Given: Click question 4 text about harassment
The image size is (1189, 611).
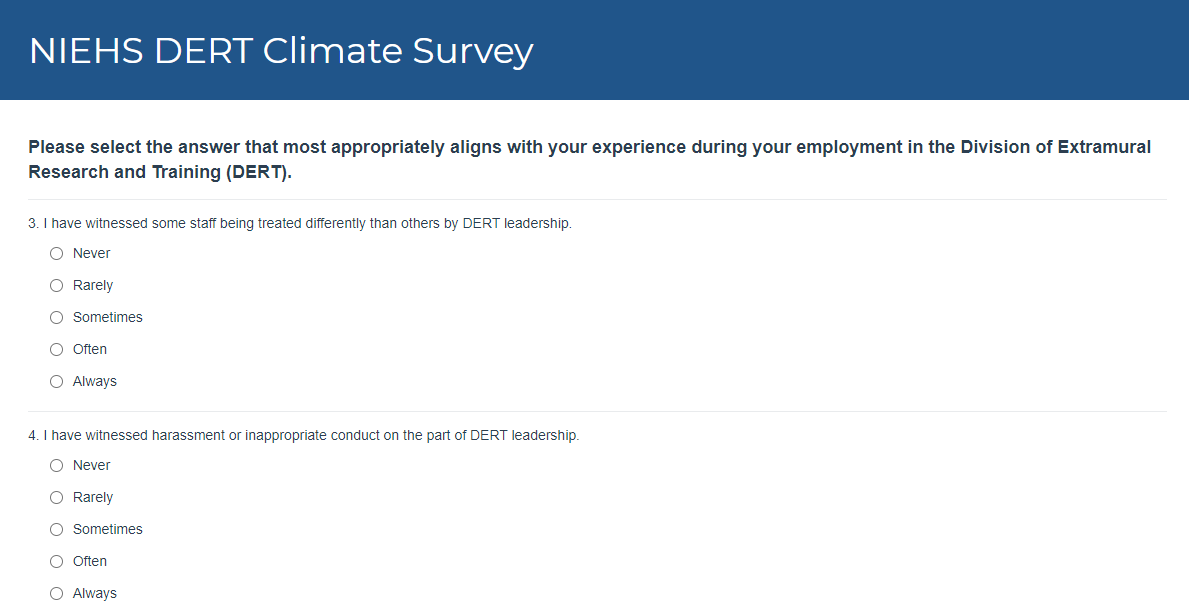Looking at the screenshot, I should (x=304, y=436).
